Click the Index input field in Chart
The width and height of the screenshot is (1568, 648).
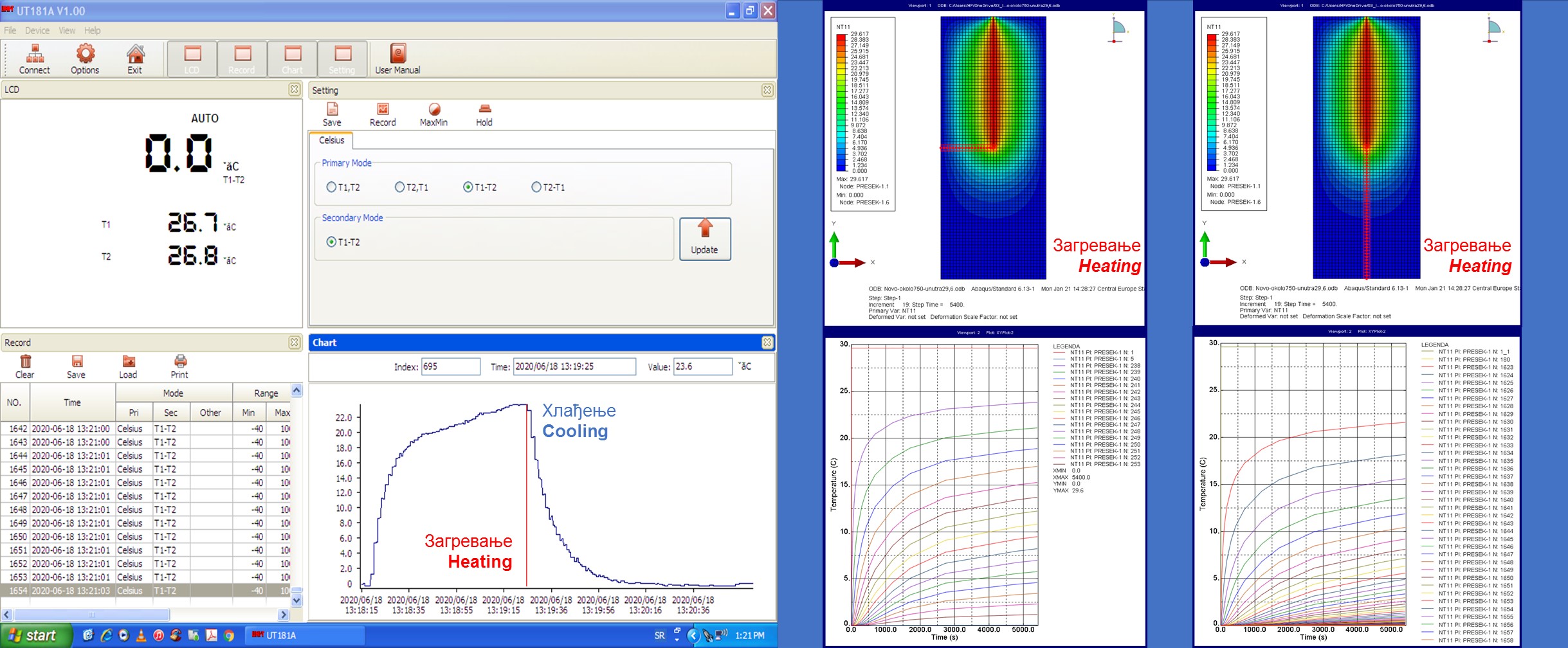click(450, 366)
